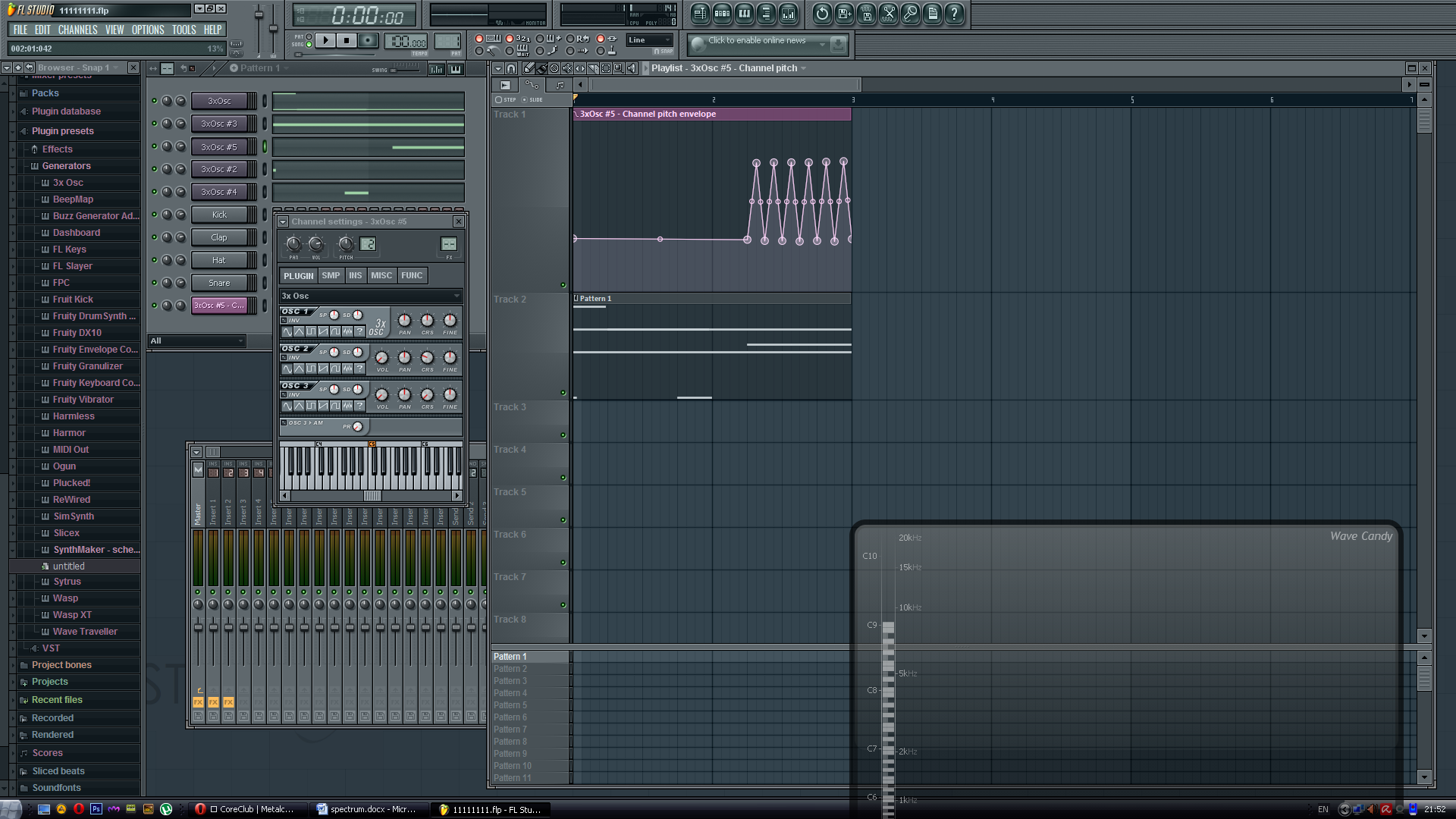Click to enable online news panel

tap(767, 45)
